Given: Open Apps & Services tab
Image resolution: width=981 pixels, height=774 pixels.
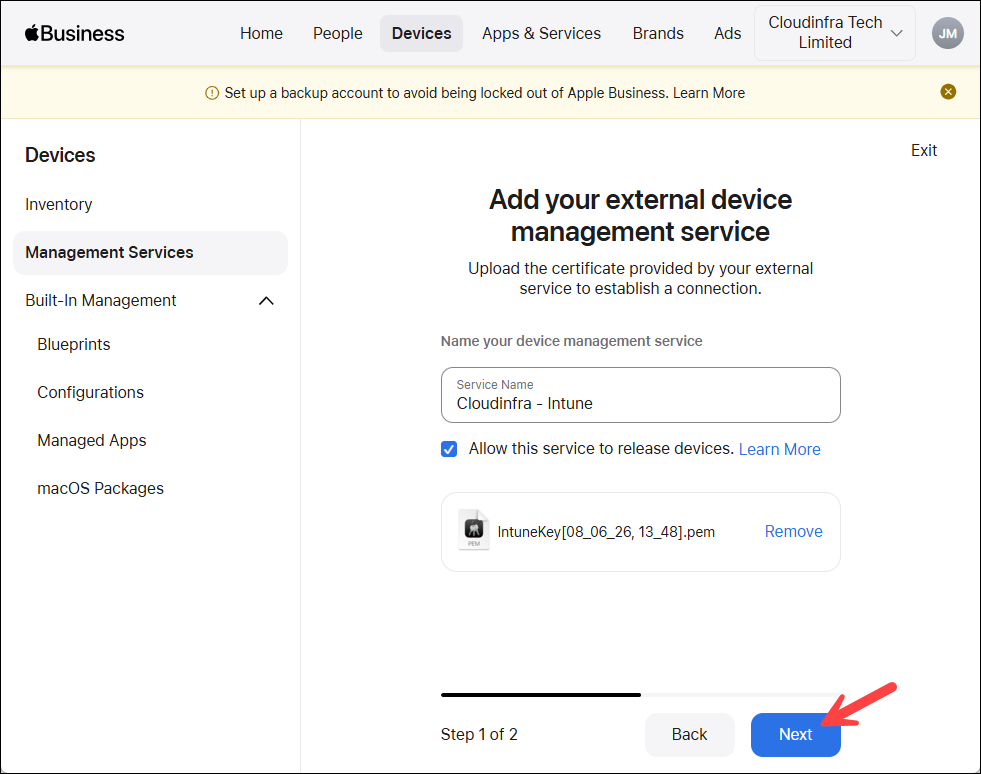Looking at the screenshot, I should pyautogui.click(x=541, y=33).
